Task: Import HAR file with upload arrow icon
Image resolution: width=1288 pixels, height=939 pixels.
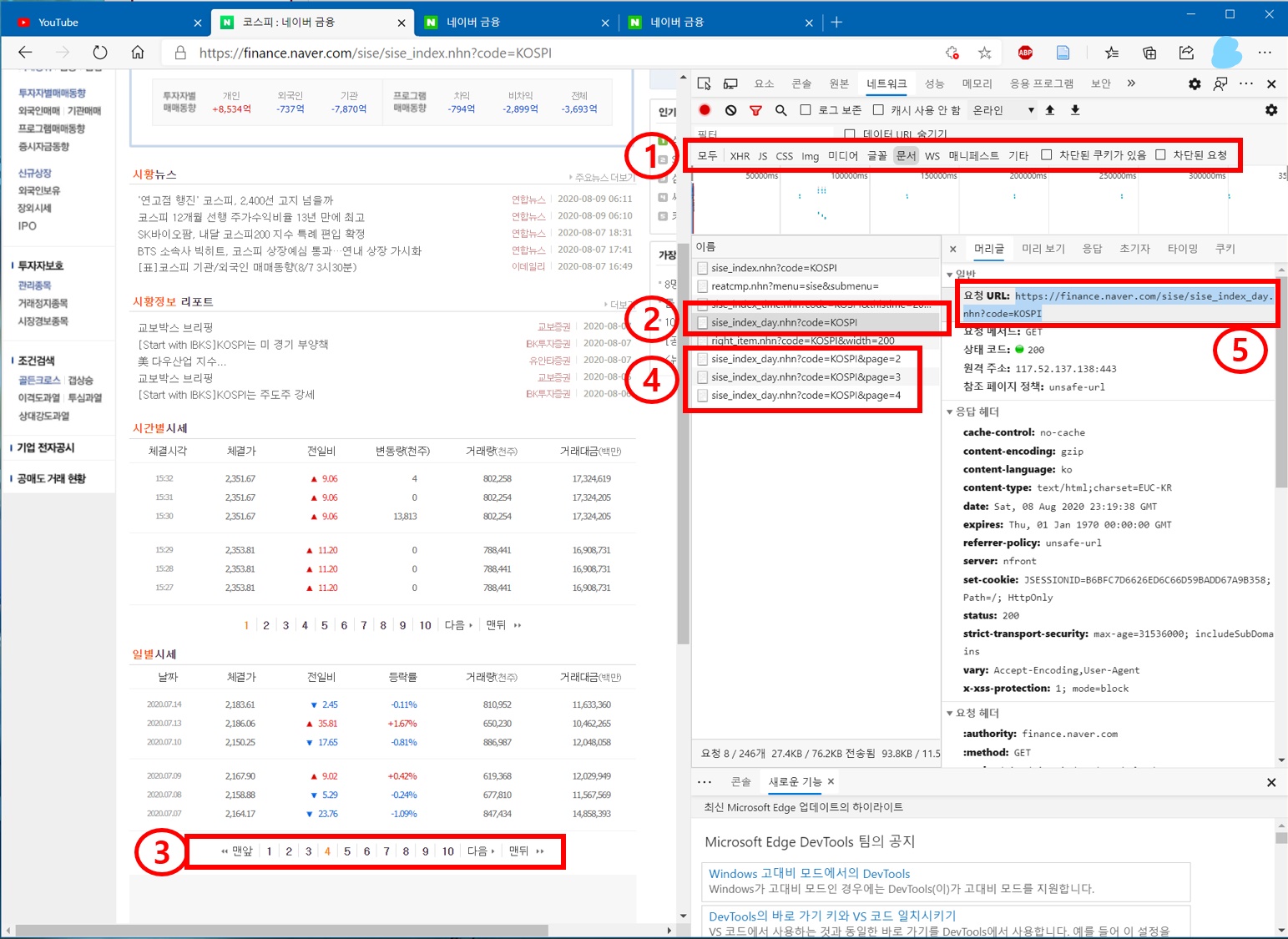Action: [1050, 110]
